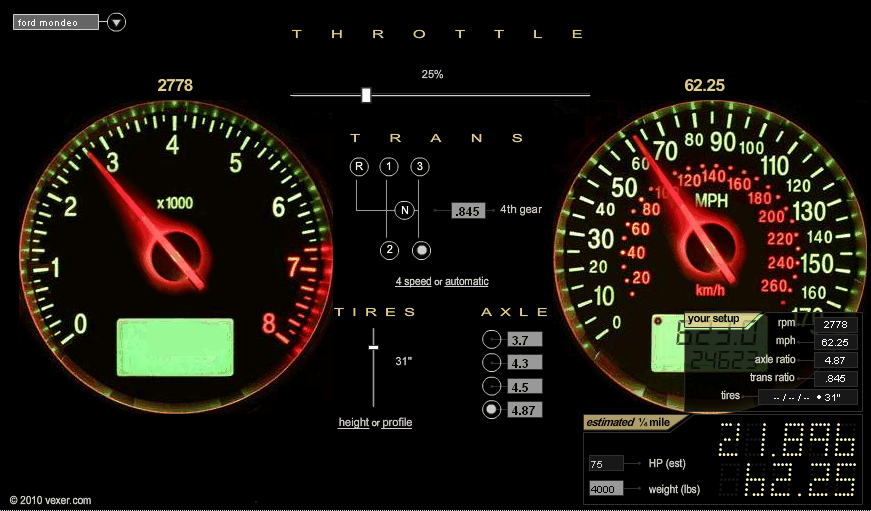Put transmission in neutral N

click(404, 210)
